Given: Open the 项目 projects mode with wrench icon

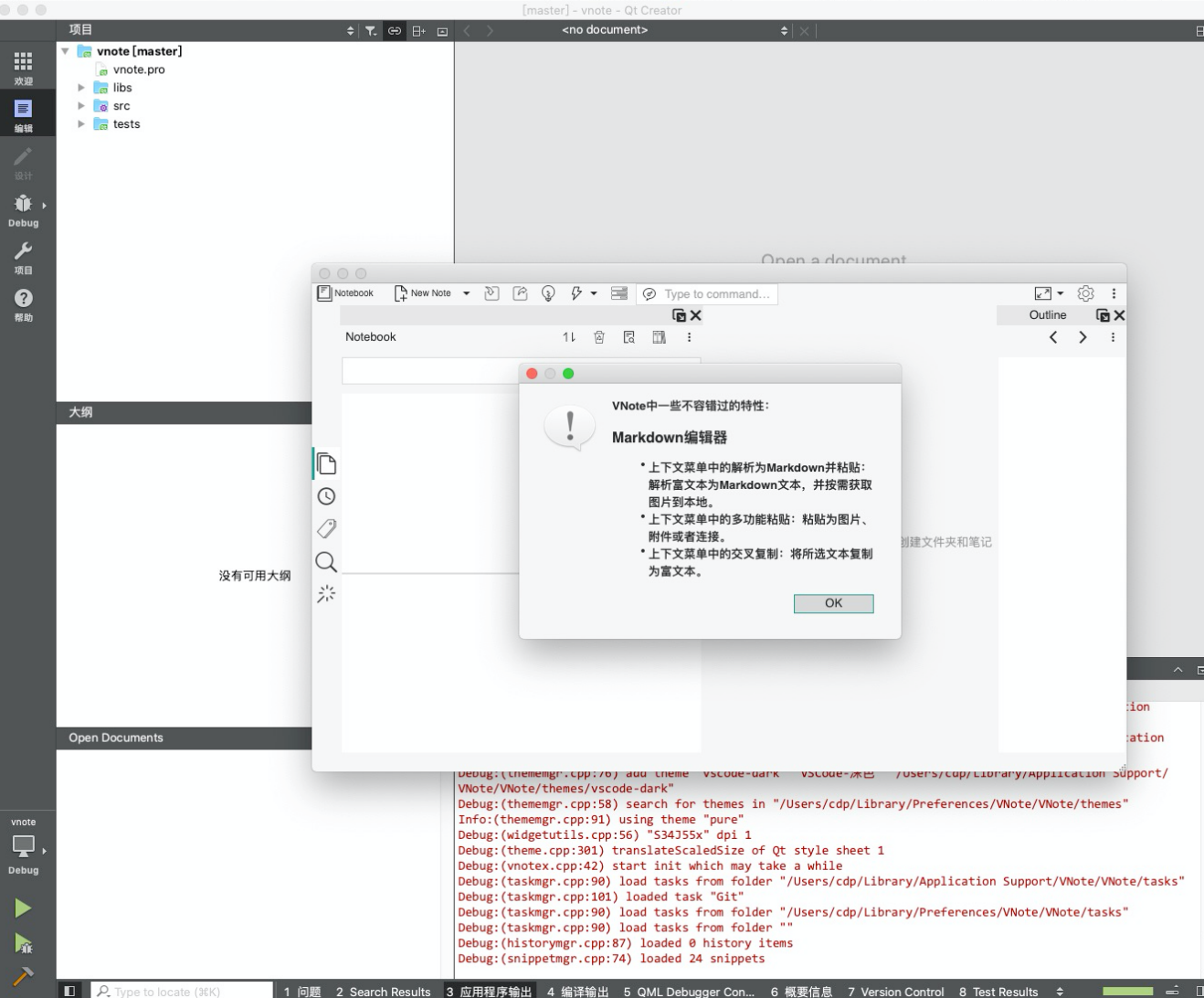Looking at the screenshot, I should pos(24,258).
